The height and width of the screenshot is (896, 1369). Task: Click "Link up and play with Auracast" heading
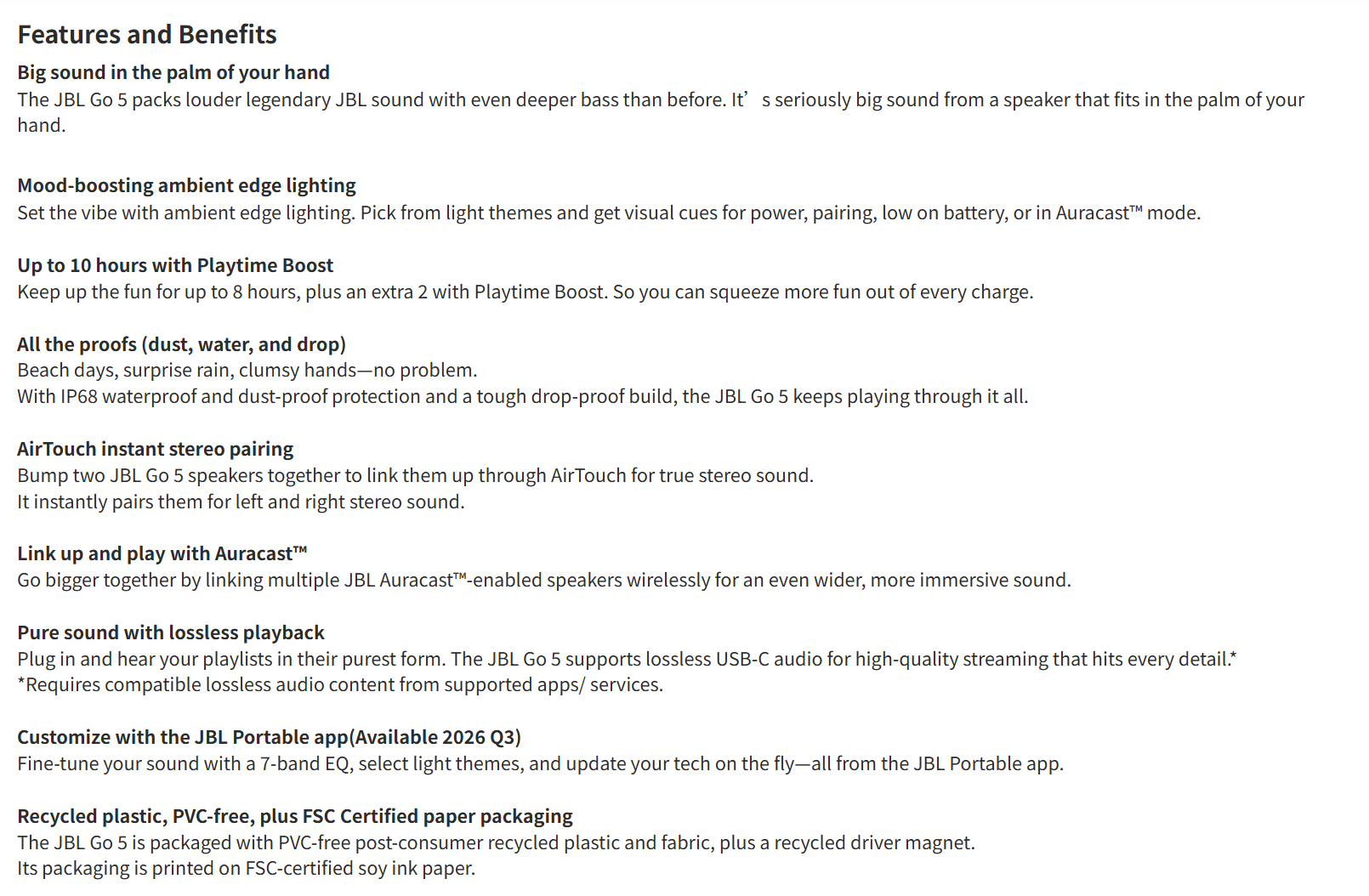click(162, 553)
